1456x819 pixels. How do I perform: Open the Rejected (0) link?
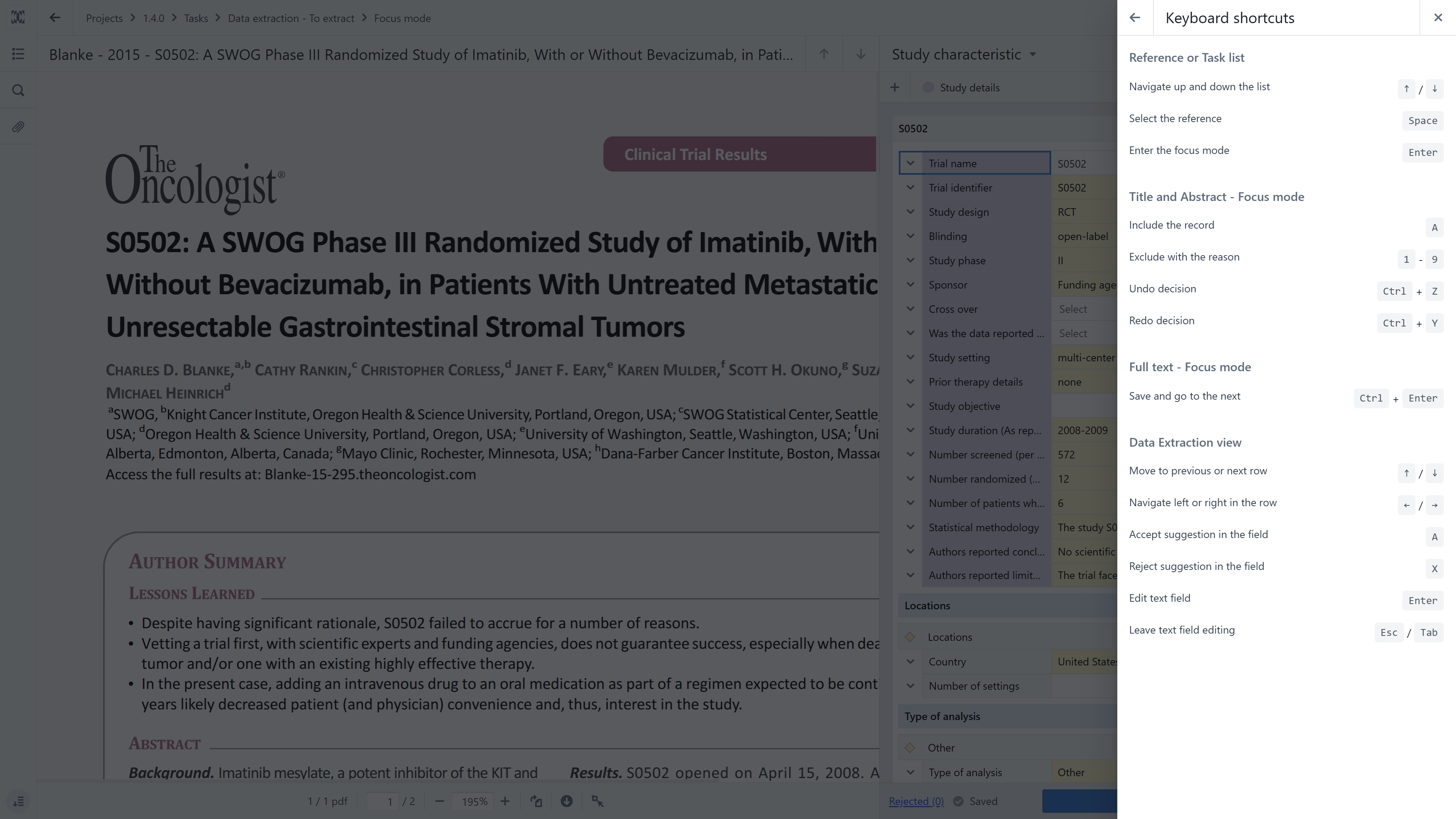click(x=916, y=801)
